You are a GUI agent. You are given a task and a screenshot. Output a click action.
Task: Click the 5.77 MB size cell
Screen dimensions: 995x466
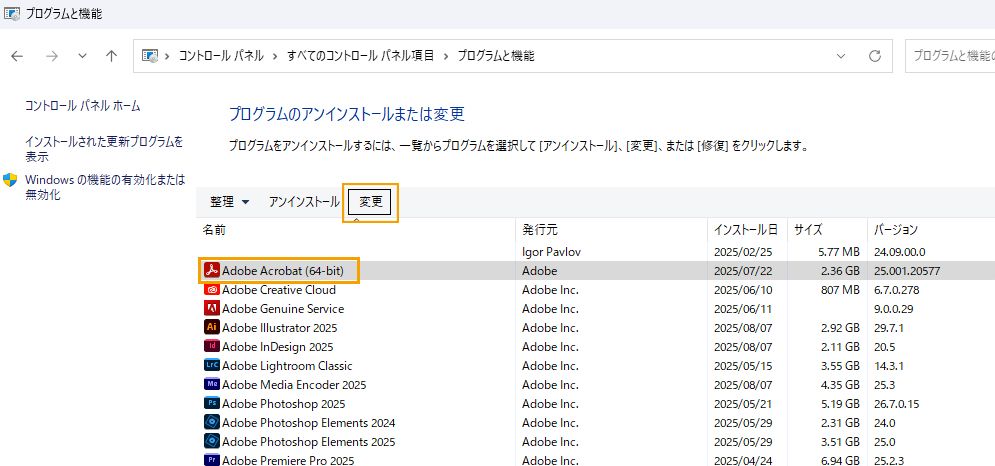pyautogui.click(x=839, y=252)
